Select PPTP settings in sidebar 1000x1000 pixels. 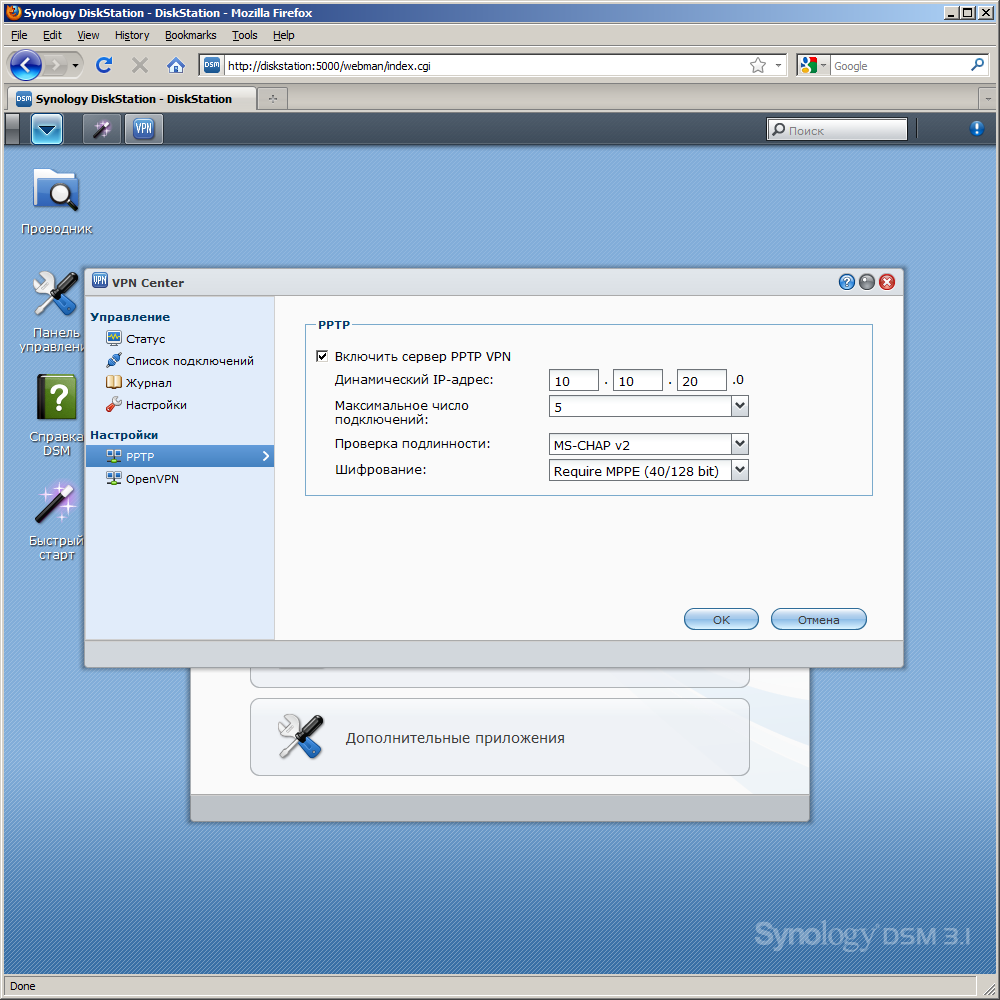tap(180, 456)
